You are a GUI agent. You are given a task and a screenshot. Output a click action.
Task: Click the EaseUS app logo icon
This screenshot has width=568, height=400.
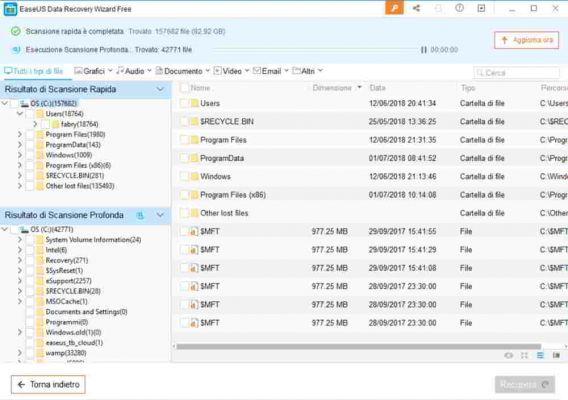pyautogui.click(x=10, y=9)
